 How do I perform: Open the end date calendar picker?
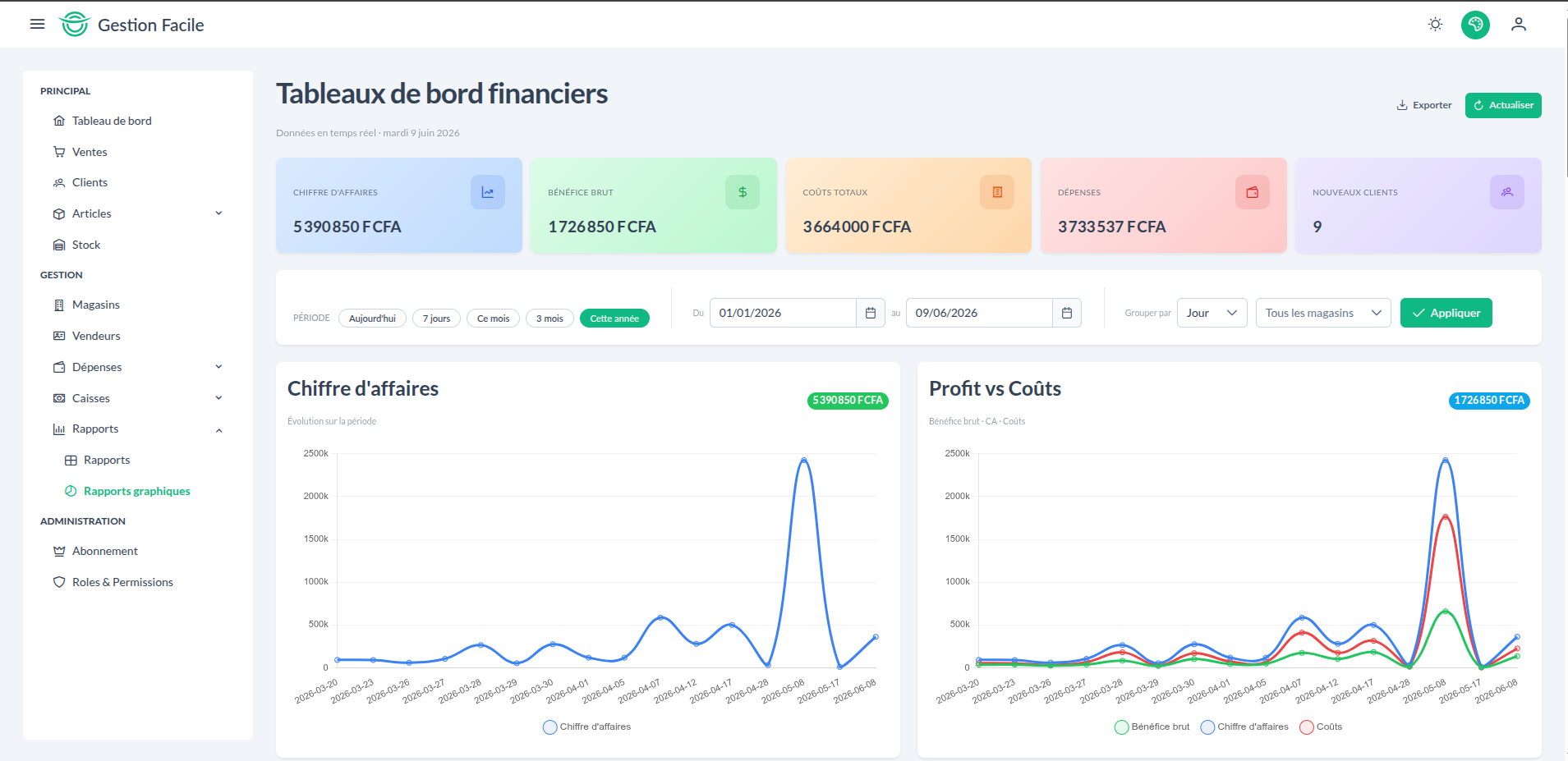1067,313
